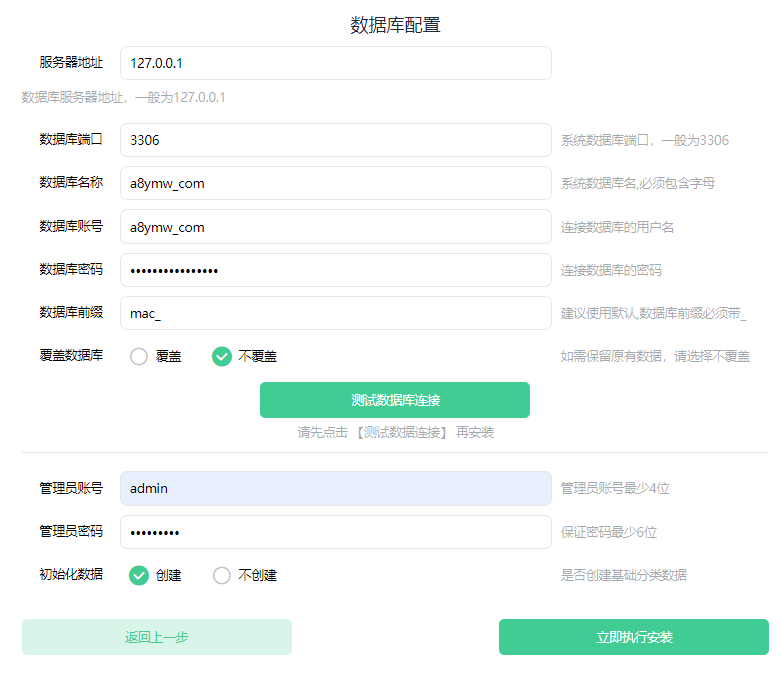
Task: Click the 数据库前缀 label
Action: click(71, 312)
